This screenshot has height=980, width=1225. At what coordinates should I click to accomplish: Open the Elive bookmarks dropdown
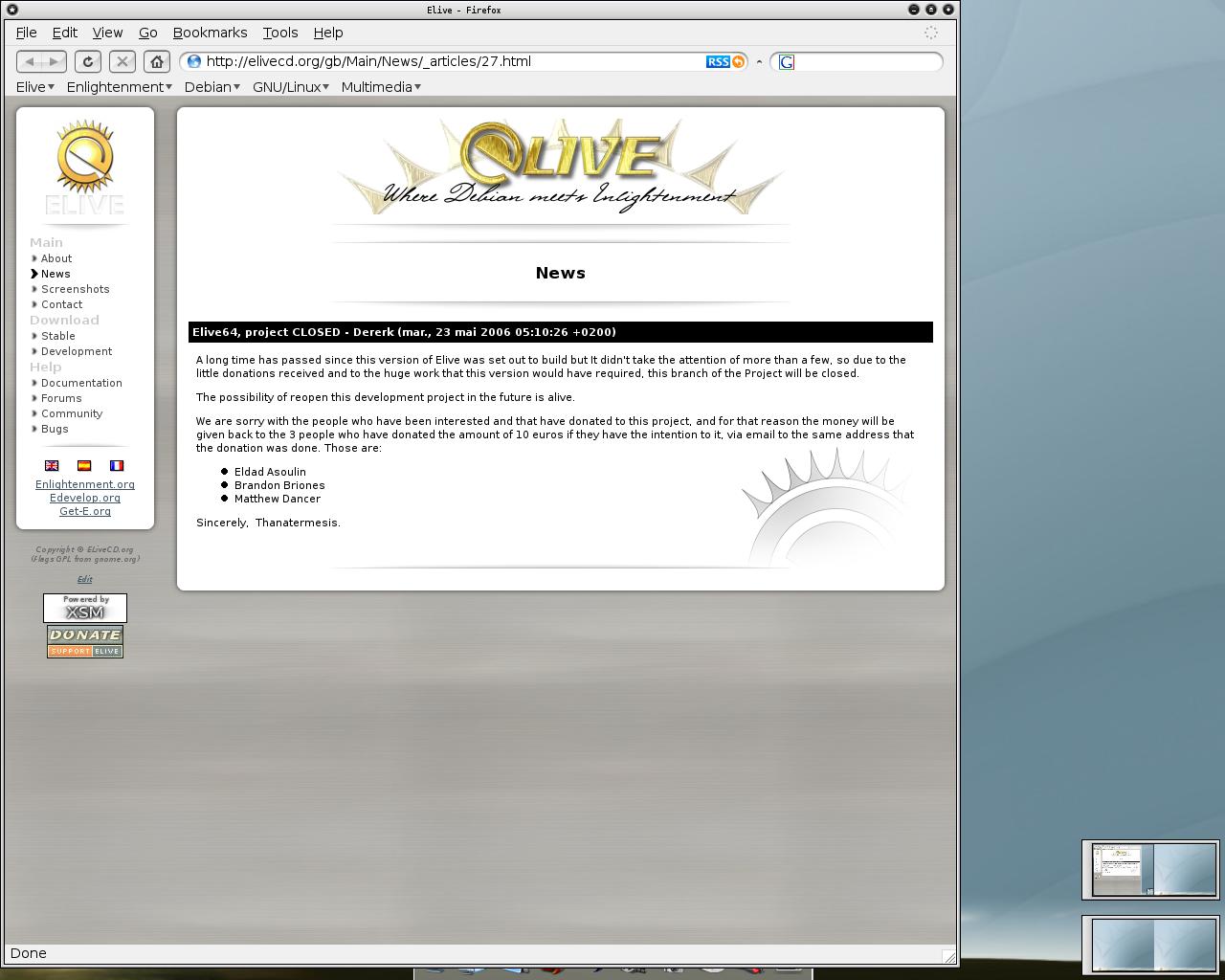click(35, 87)
